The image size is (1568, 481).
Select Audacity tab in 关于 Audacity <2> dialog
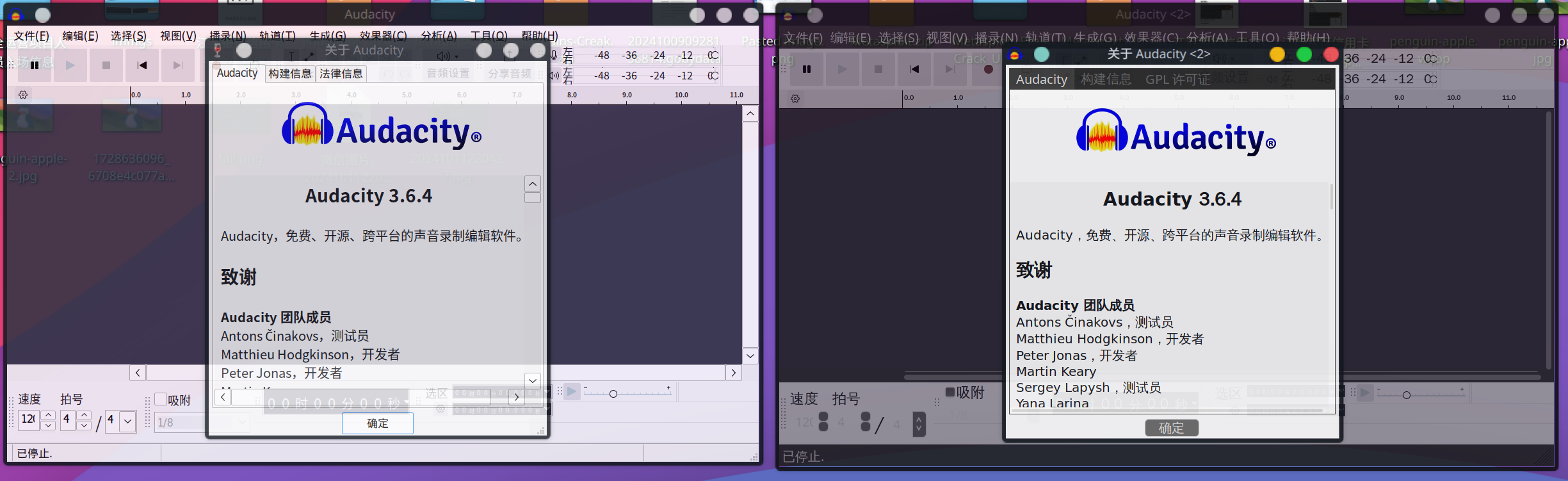tap(1042, 79)
